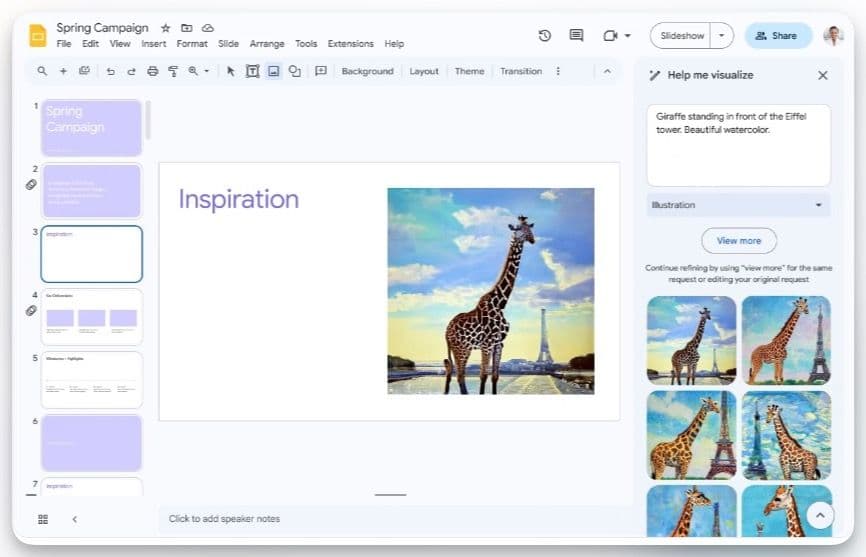
Task: Open version history clock icon
Action: [545, 36]
